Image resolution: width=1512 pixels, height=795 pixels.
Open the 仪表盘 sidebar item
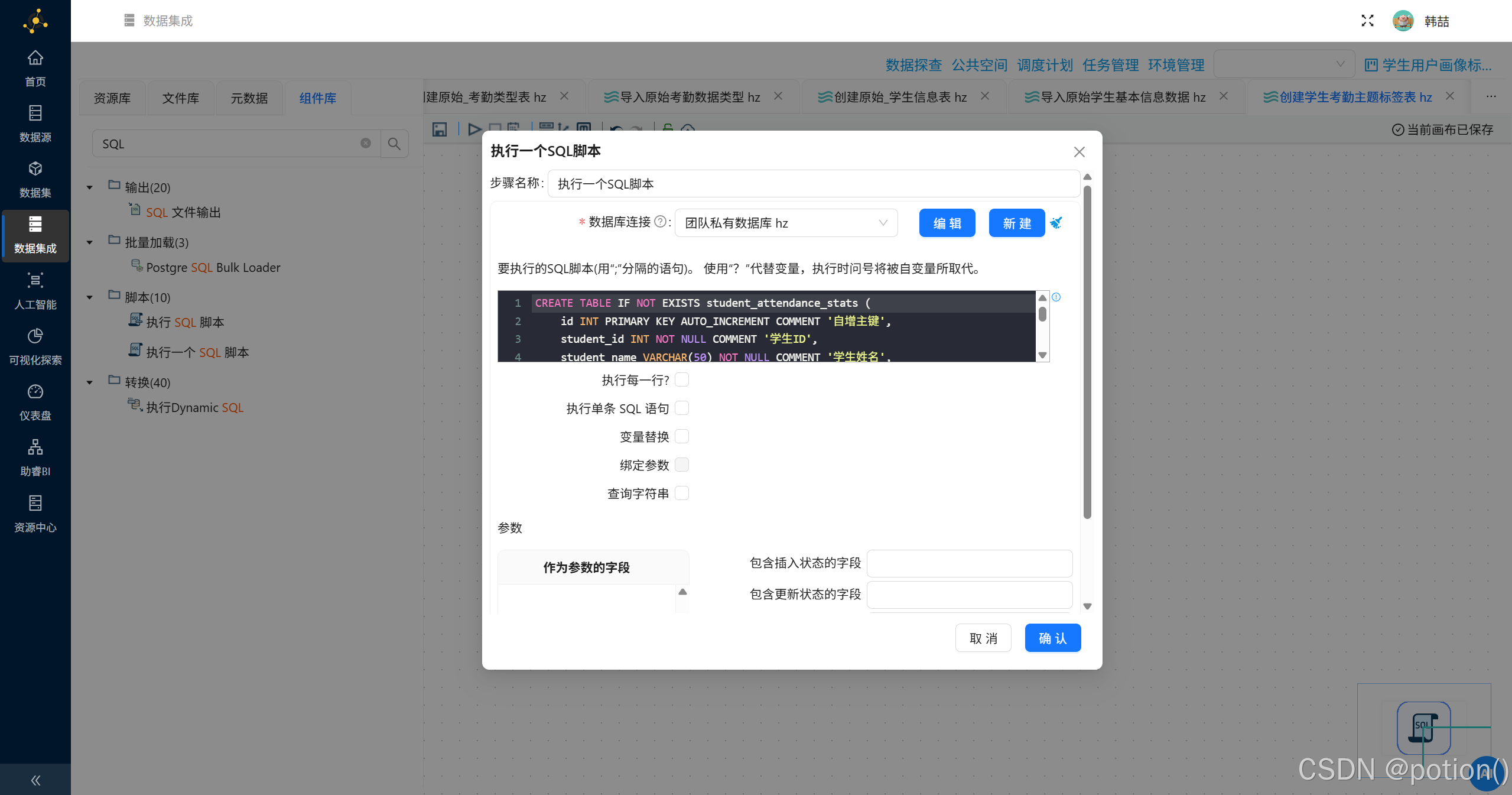coord(35,403)
